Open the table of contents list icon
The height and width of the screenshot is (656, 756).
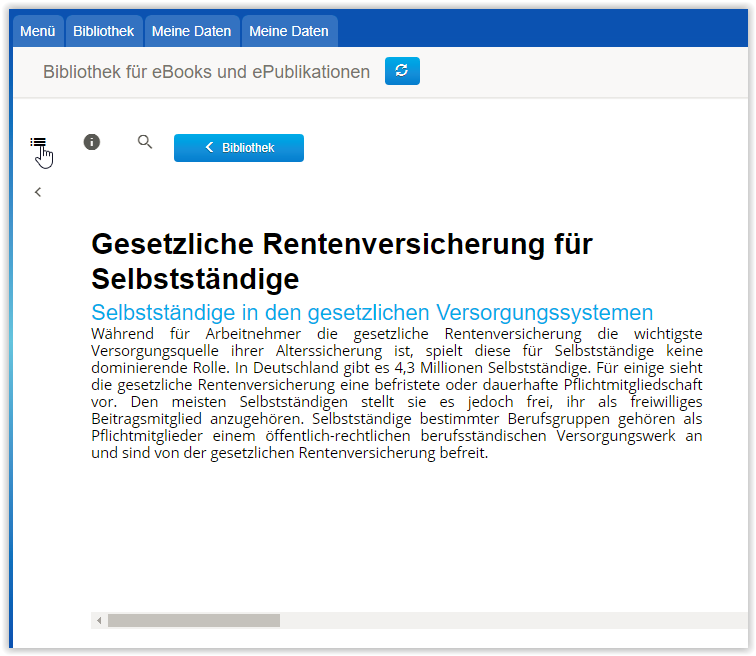click(38, 143)
